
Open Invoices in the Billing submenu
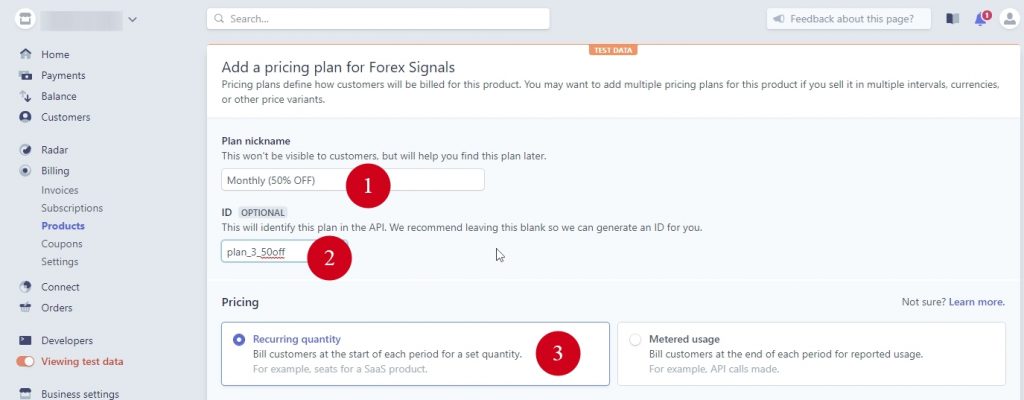60,190
